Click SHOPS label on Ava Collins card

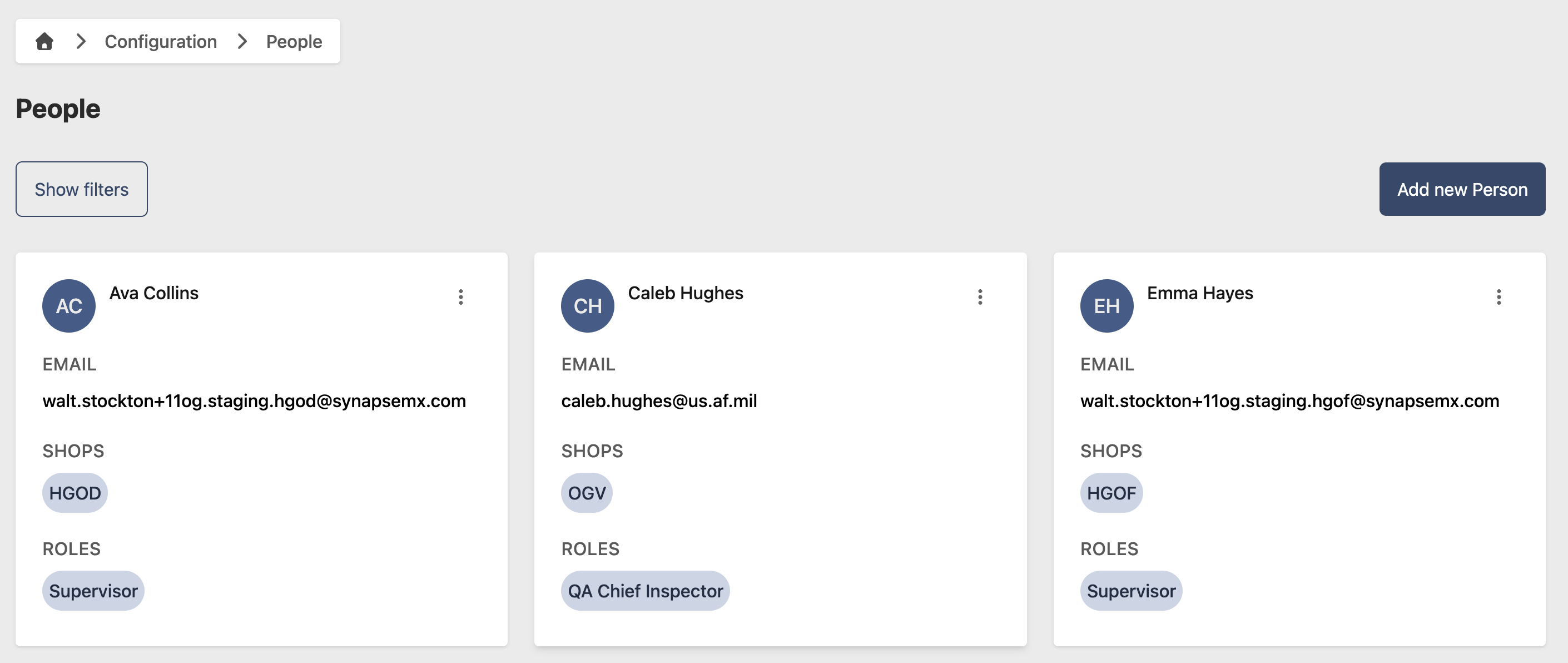(73, 451)
